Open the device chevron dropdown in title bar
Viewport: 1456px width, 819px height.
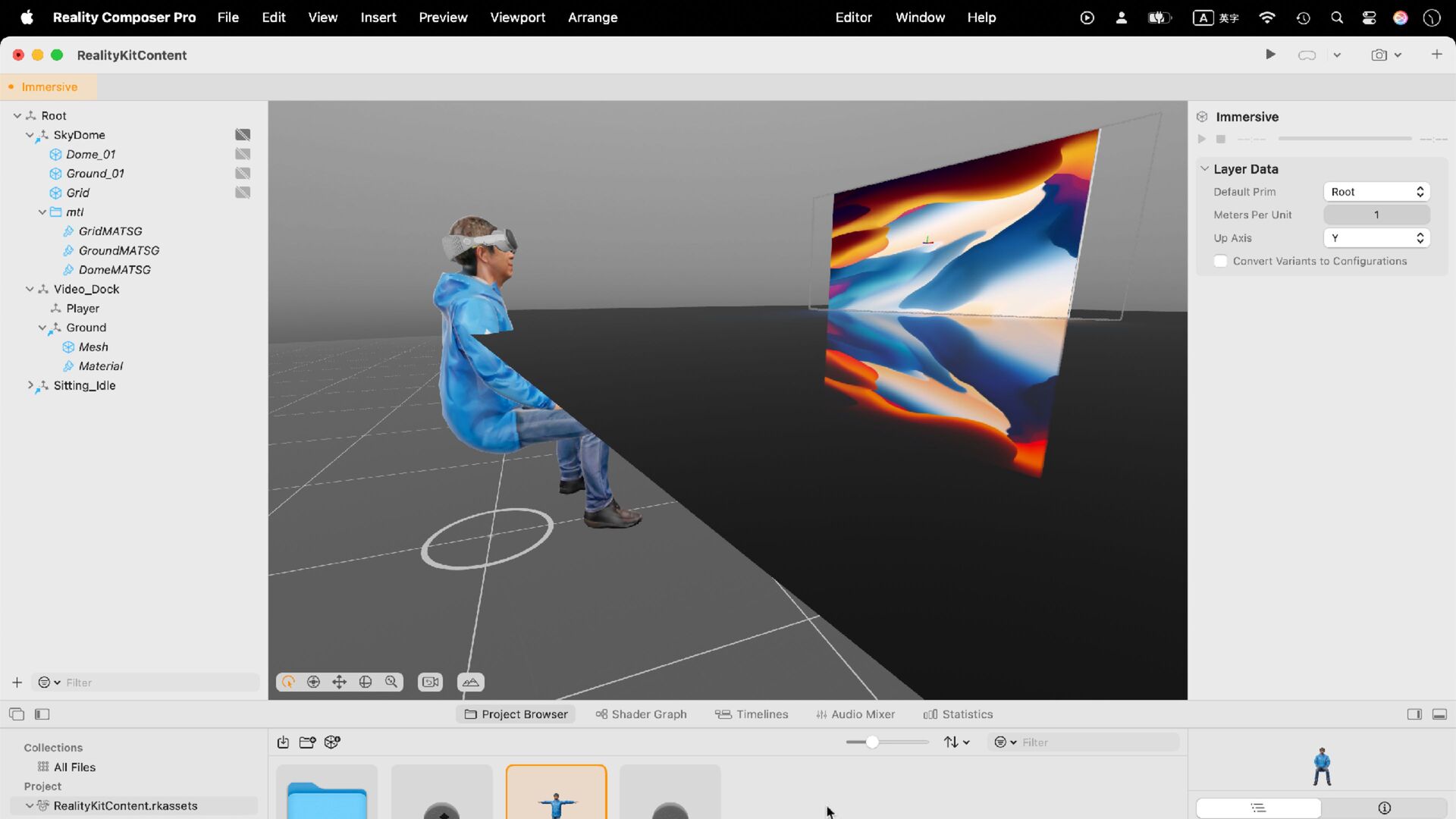click(x=1337, y=55)
